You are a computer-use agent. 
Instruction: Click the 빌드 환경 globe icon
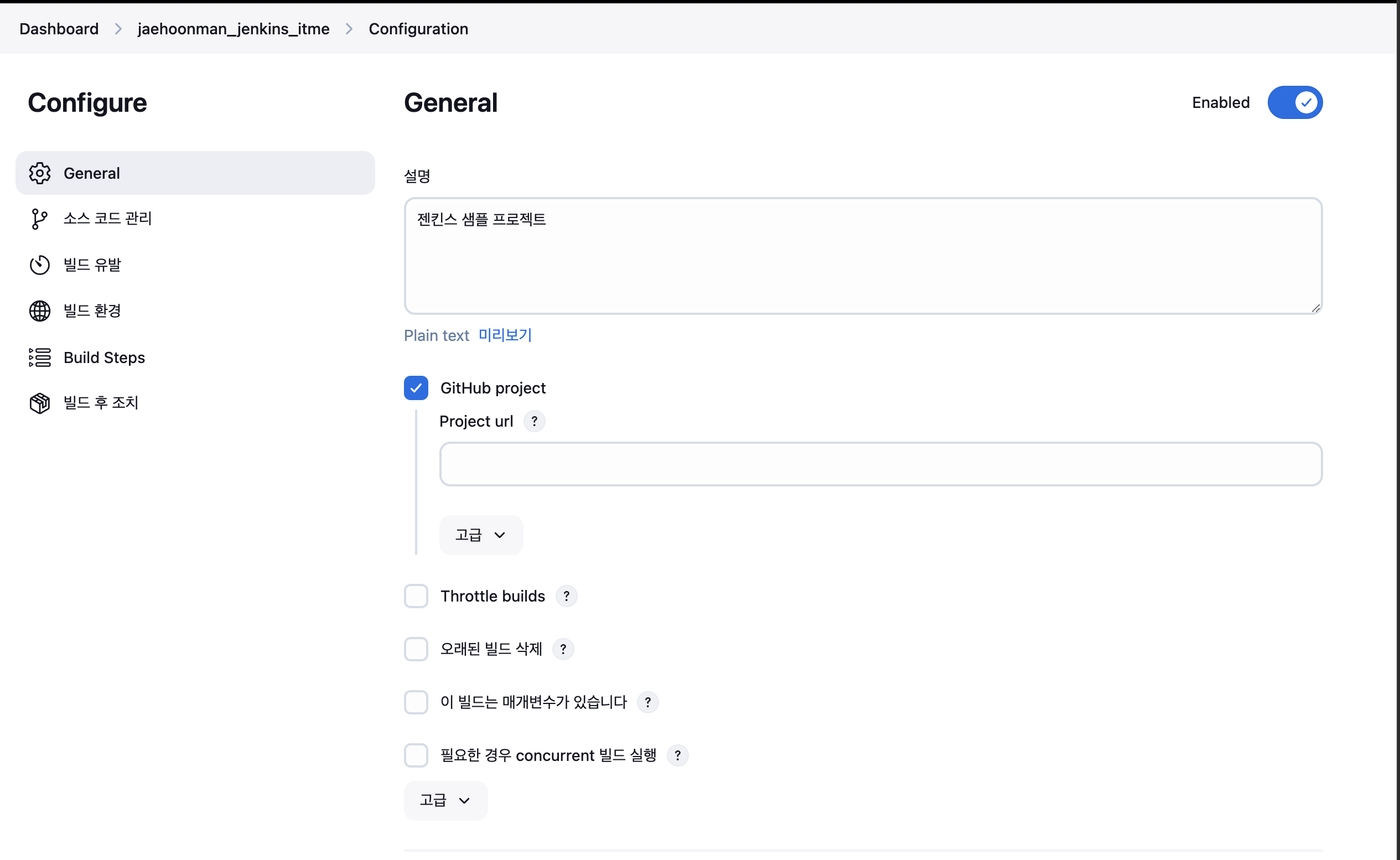point(40,311)
